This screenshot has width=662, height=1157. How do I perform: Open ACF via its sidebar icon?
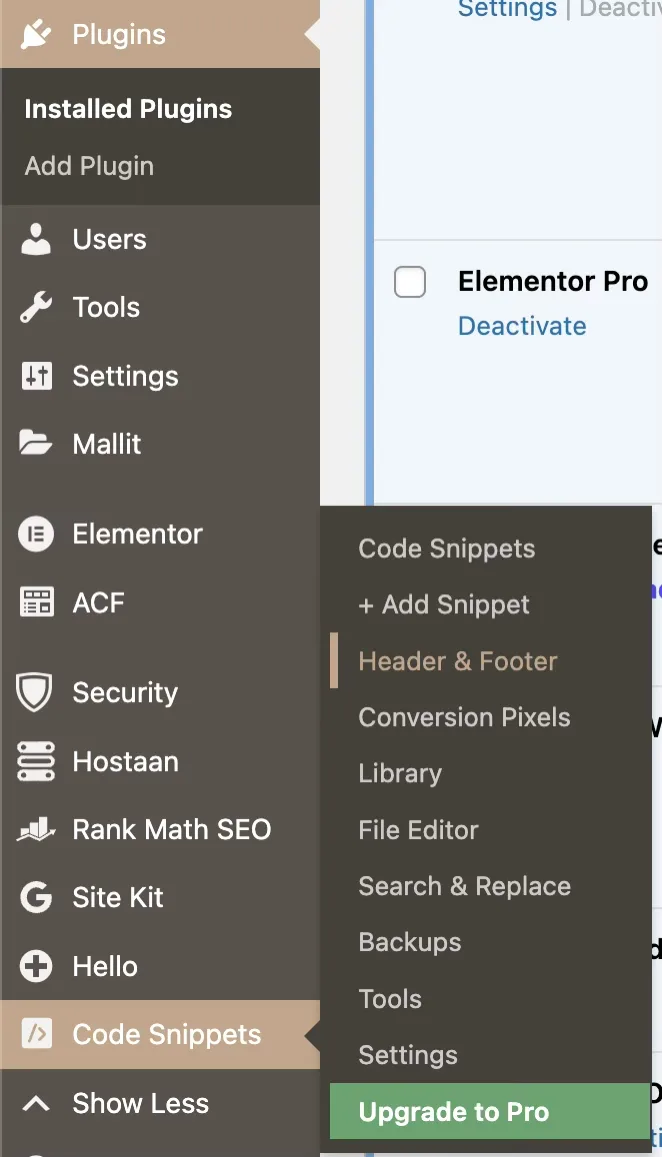pos(36,602)
